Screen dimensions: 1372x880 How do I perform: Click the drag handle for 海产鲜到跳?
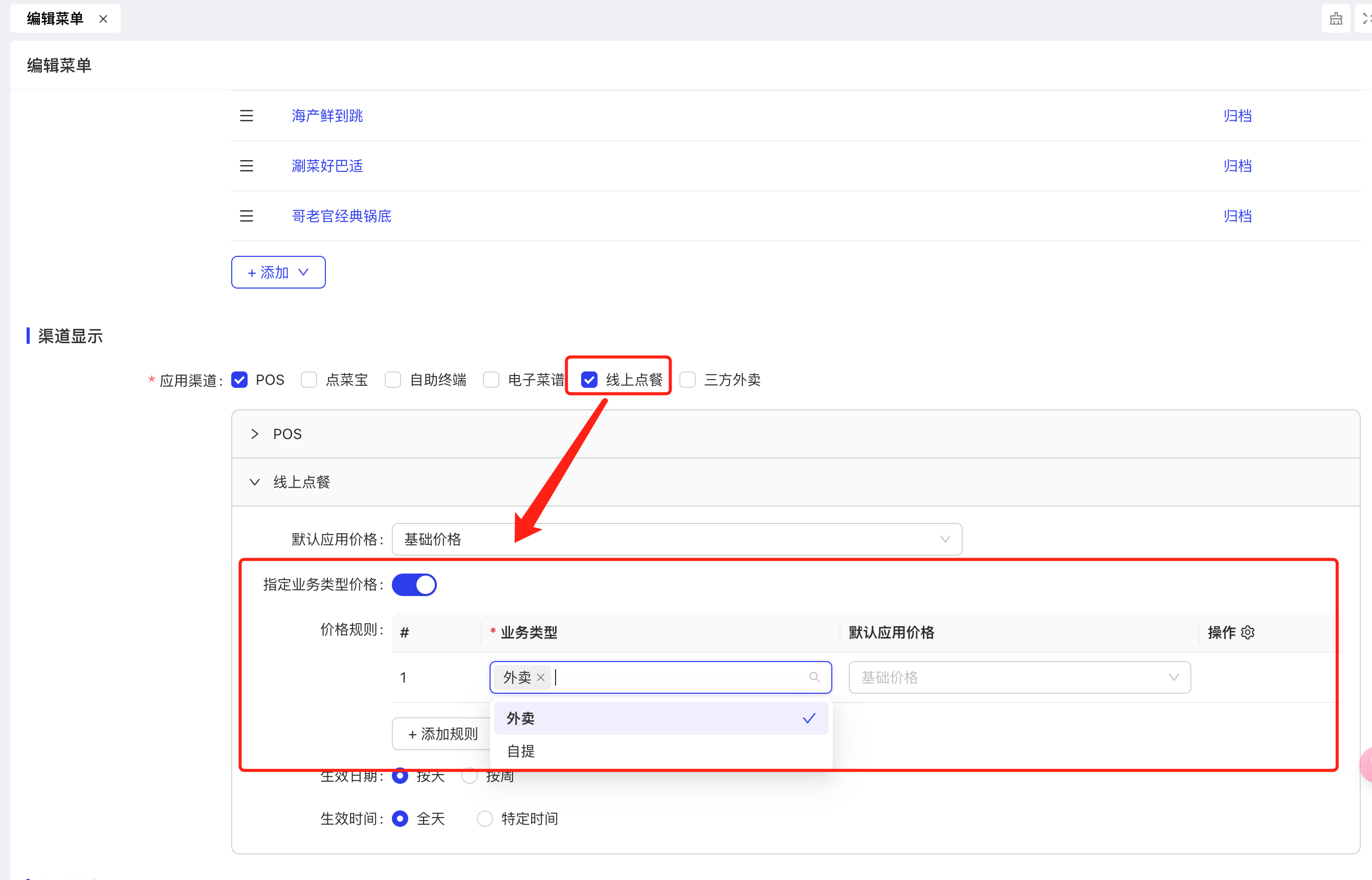click(x=246, y=116)
